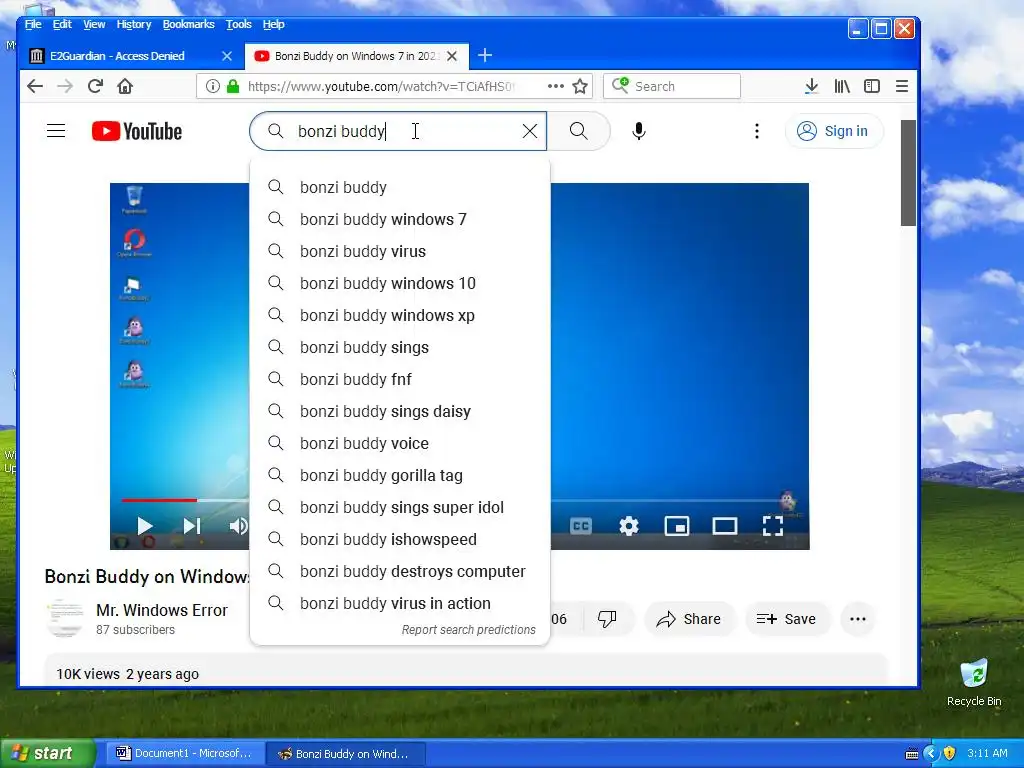
Task: Open the View menu
Action: [94, 24]
